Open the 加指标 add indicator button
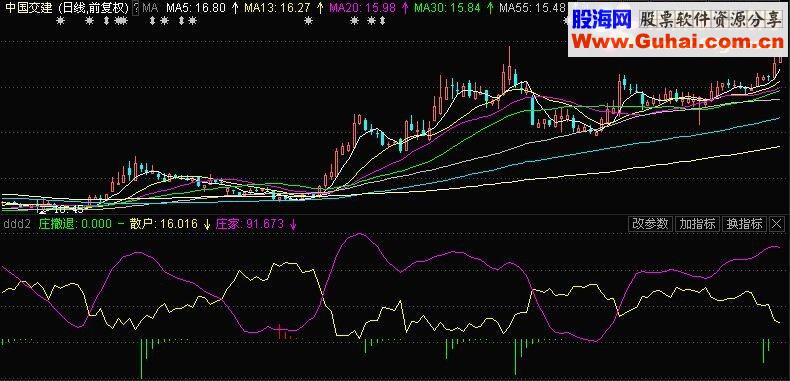 pyautogui.click(x=697, y=224)
